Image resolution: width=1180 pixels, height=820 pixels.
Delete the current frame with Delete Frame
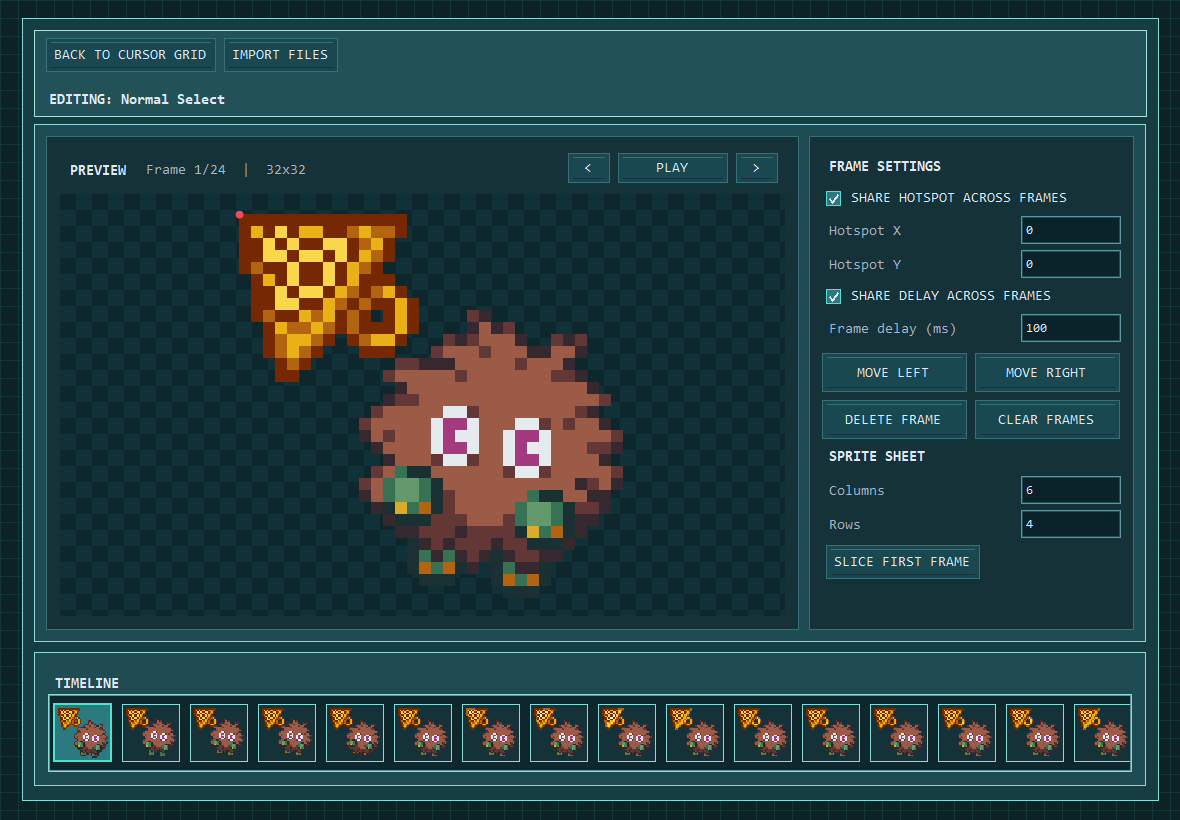pyautogui.click(x=894, y=419)
